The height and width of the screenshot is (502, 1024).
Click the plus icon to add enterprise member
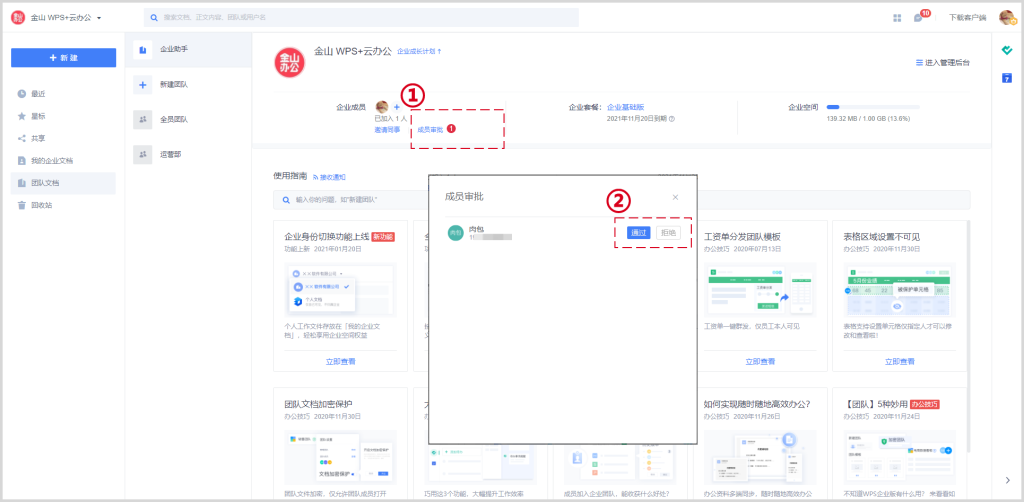396,107
